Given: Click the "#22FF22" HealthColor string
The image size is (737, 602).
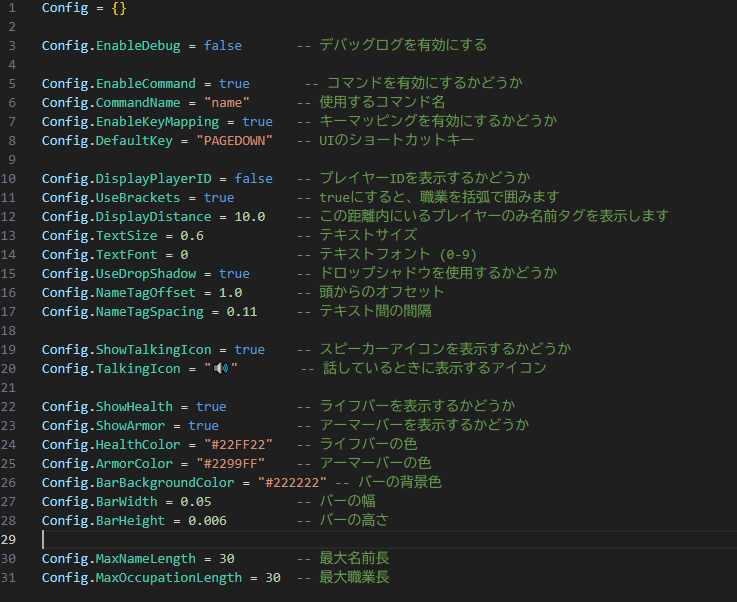Looking at the screenshot, I should (238, 445).
